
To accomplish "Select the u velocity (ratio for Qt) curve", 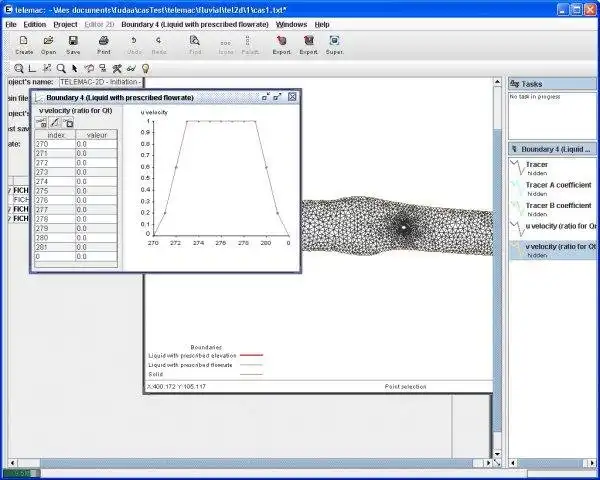I will pyautogui.click(x=553, y=229).
